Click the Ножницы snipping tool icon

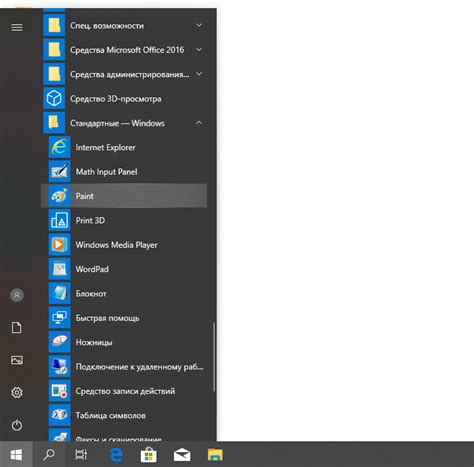(59, 342)
